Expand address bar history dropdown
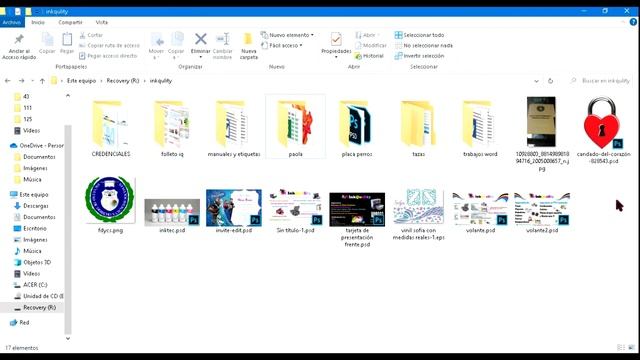The height and width of the screenshot is (360, 640). coord(536,81)
